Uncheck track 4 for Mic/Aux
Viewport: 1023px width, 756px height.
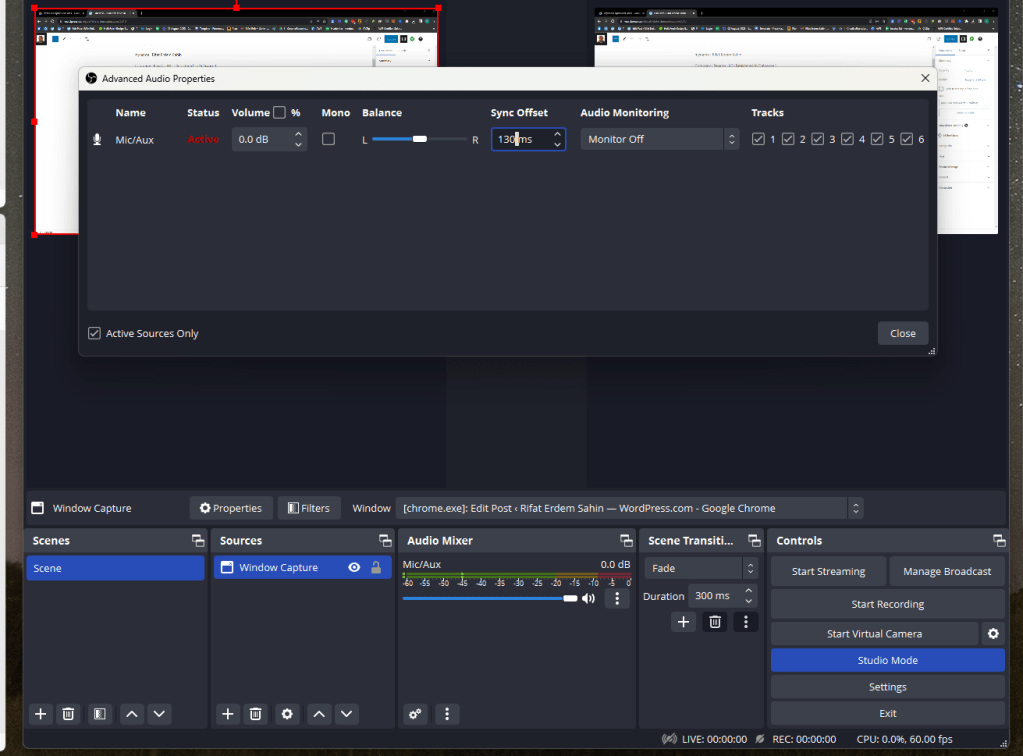[x=847, y=139]
